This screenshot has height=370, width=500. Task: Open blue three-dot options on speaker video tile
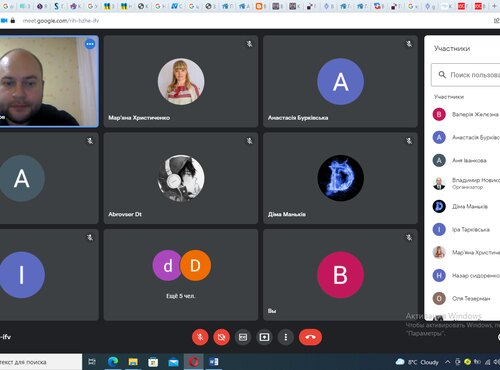pyautogui.click(x=90, y=44)
